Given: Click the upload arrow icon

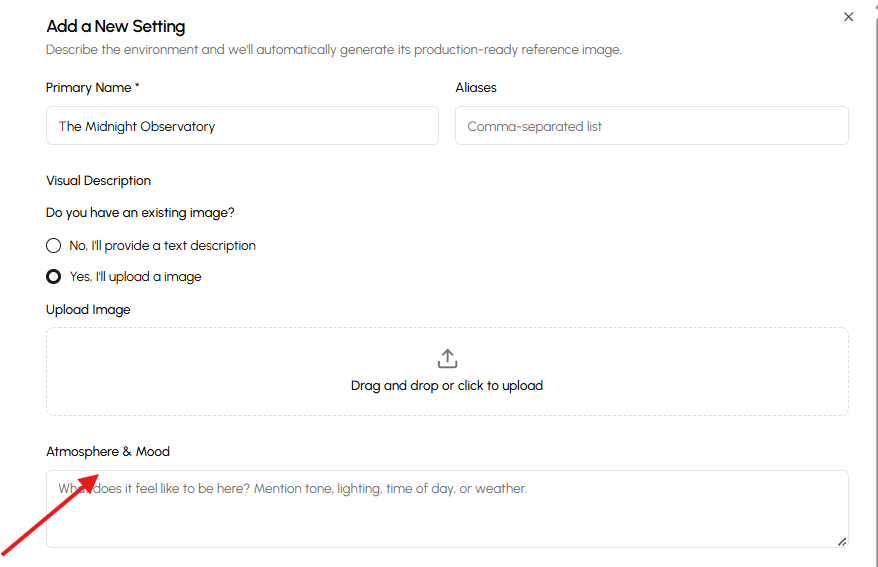Looking at the screenshot, I should pos(447,359).
